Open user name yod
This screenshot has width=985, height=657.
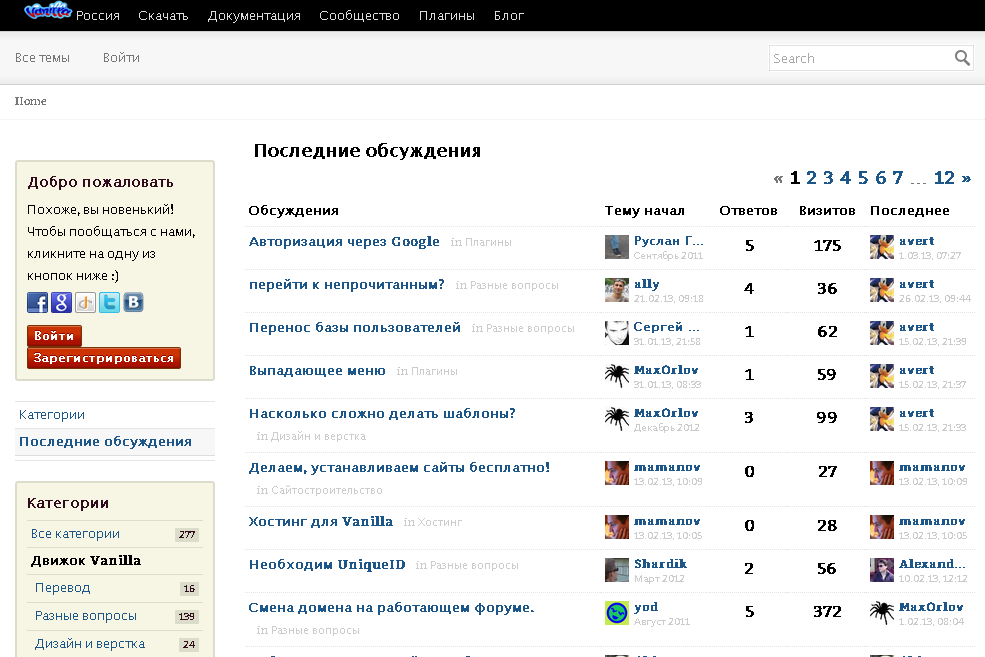pyautogui.click(x=646, y=607)
